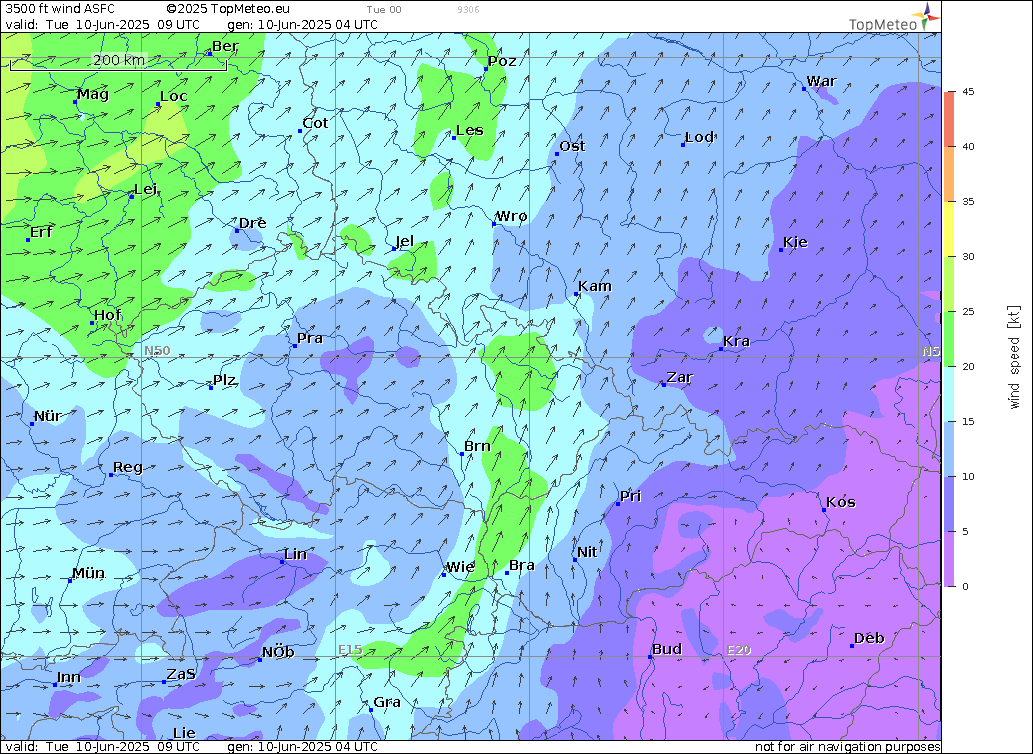Click the "War" city label
The width and height of the screenshot is (1033, 754).
822,81
